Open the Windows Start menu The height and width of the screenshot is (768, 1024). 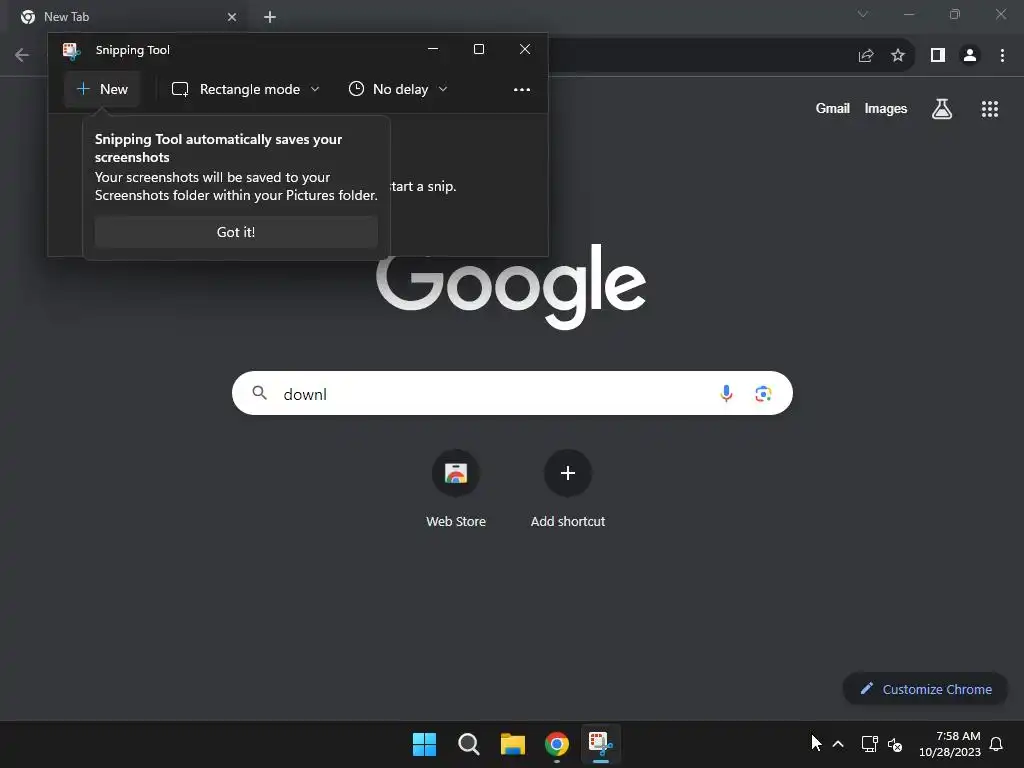tap(424, 744)
